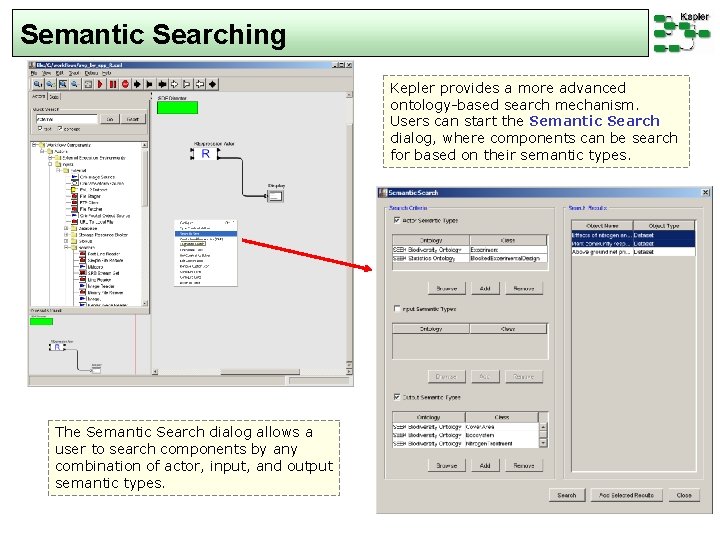The height and width of the screenshot is (540, 720).
Task: Expand the Storage Resource Broker folder
Action: [66, 235]
